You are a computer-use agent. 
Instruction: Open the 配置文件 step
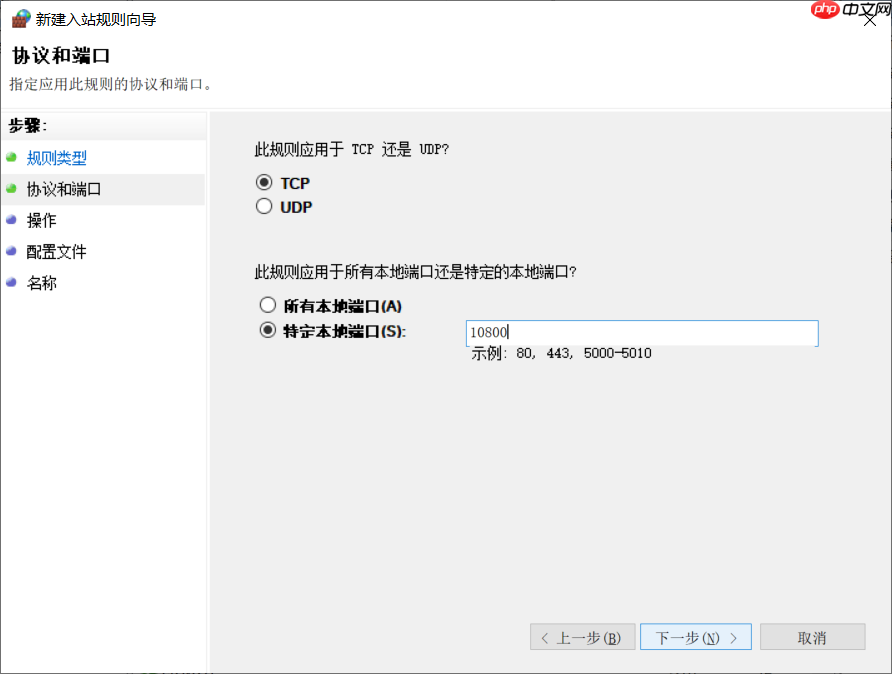(x=55, y=251)
